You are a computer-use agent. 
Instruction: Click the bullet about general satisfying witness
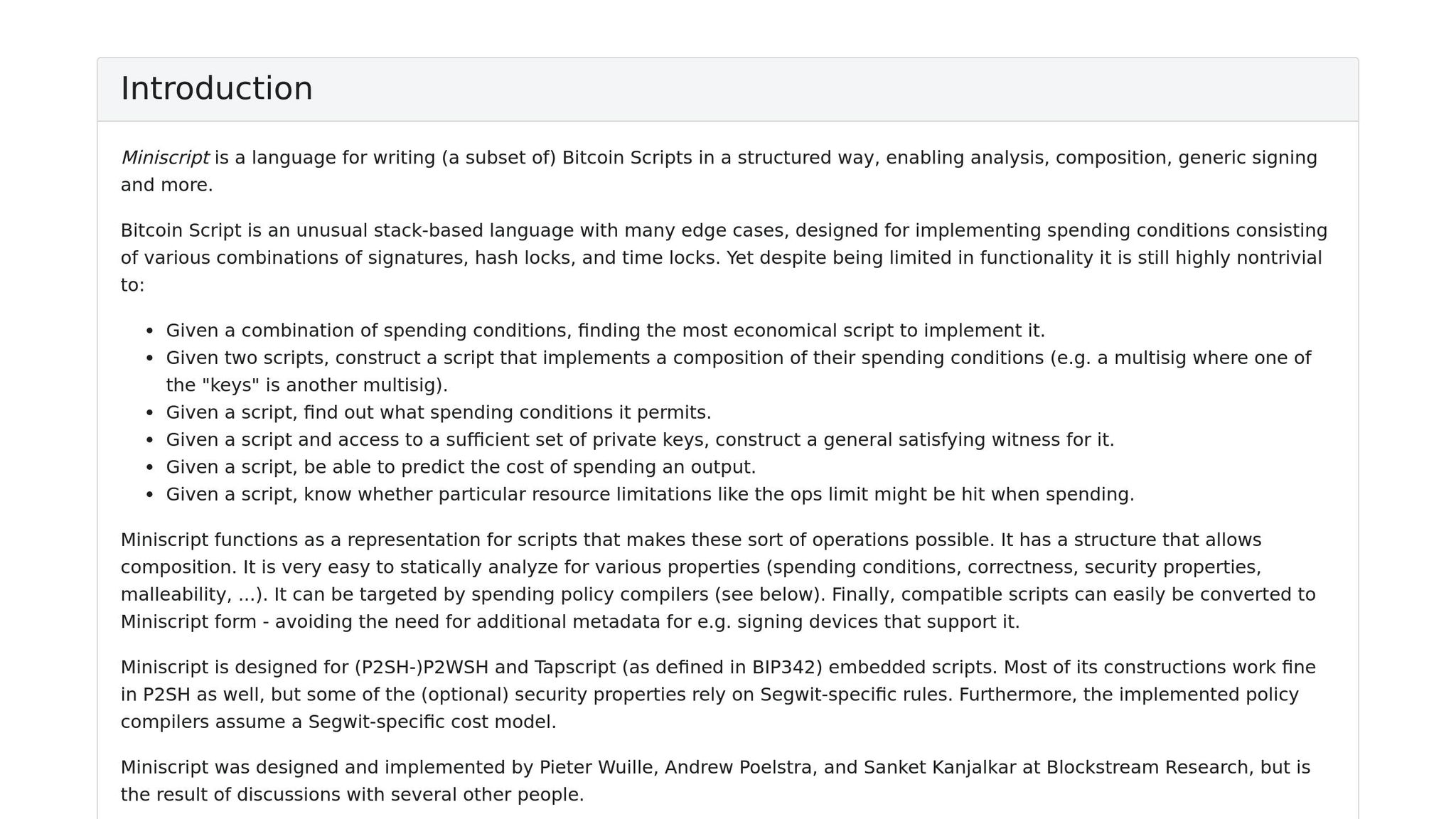[x=640, y=440]
